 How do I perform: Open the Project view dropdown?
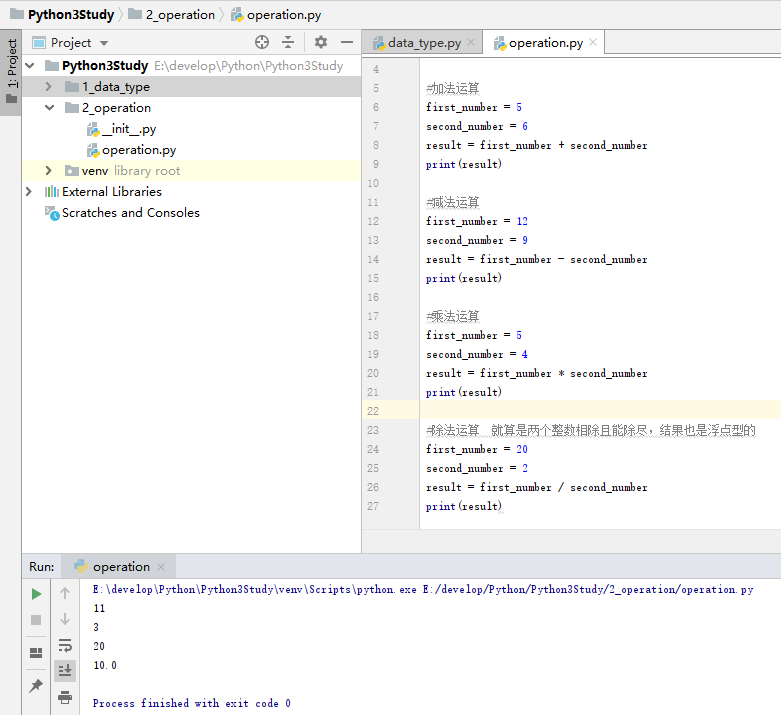tap(104, 43)
